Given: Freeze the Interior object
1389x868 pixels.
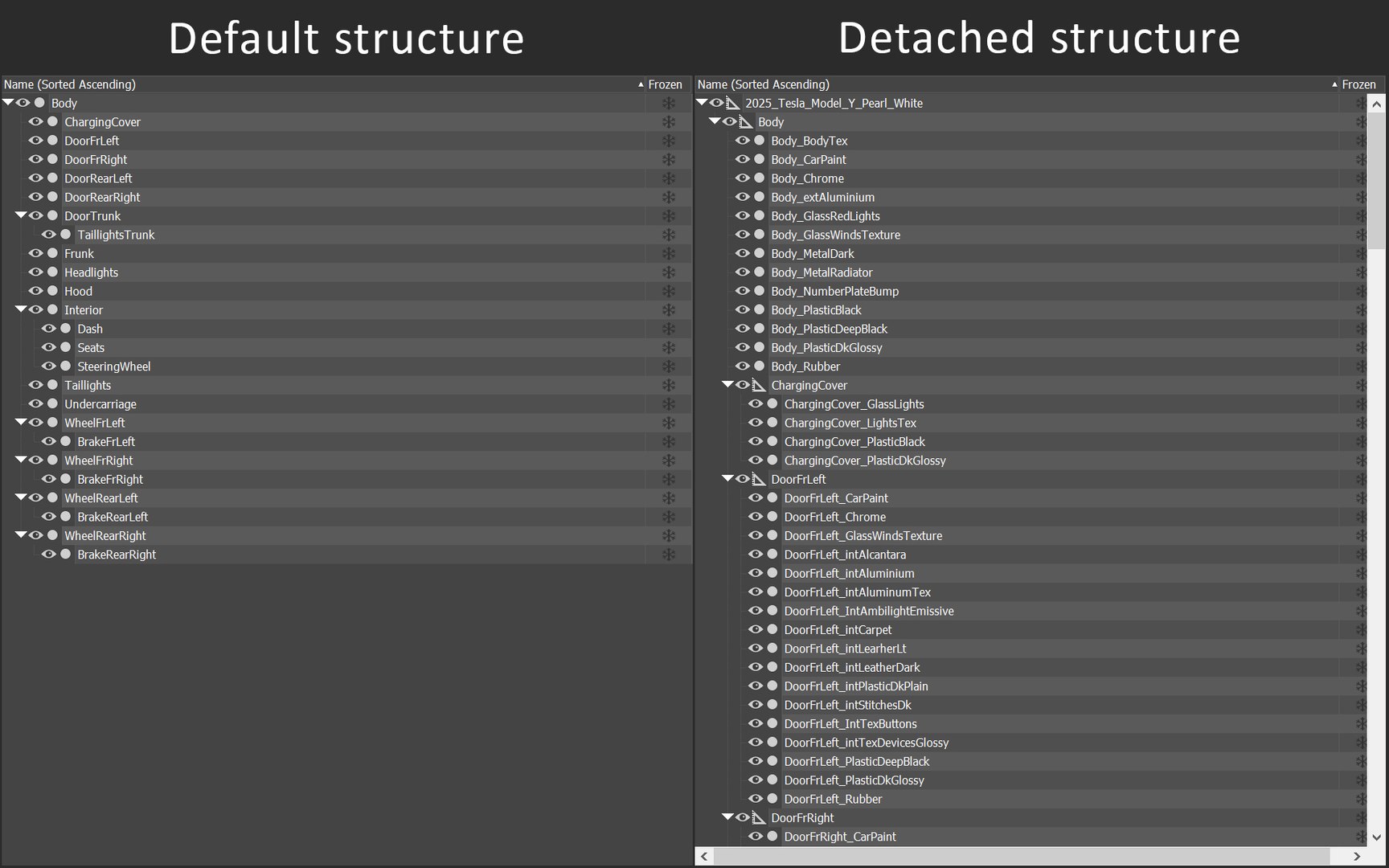Looking at the screenshot, I should (668, 310).
